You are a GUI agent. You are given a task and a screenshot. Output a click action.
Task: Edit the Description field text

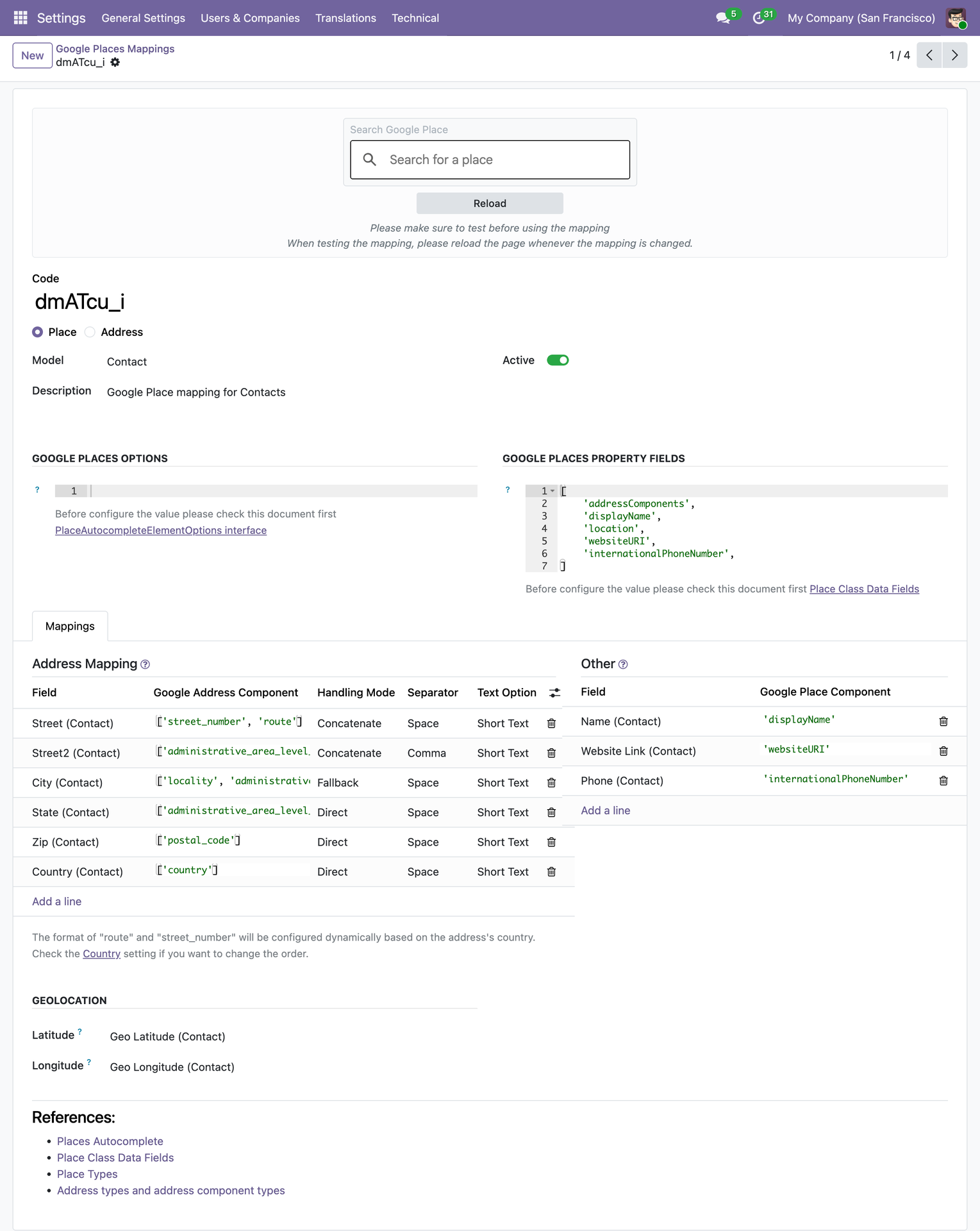196,392
